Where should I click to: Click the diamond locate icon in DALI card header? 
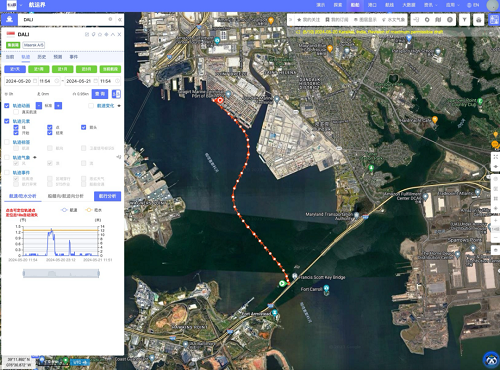tap(106, 34)
